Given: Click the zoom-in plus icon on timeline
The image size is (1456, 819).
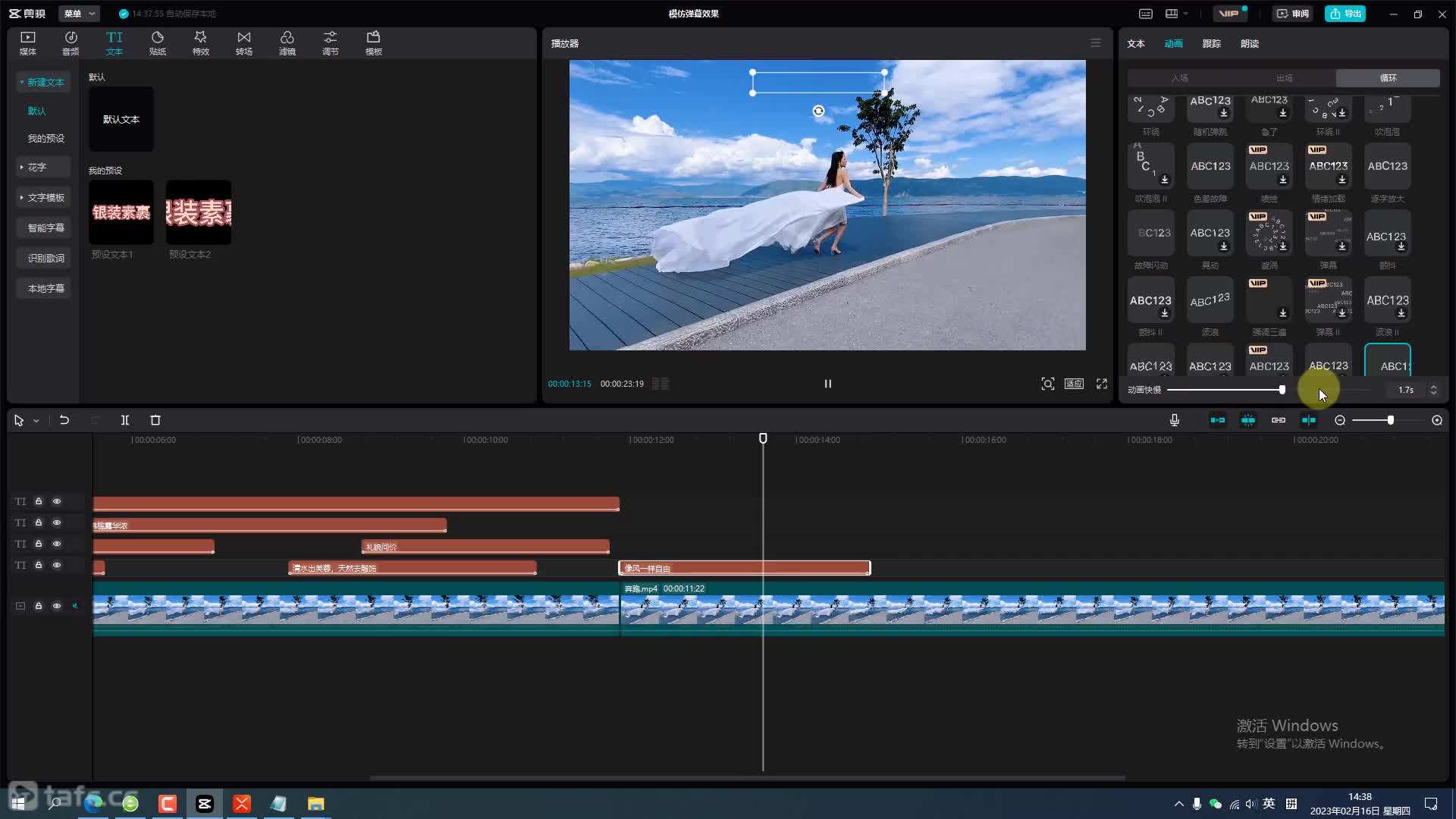Looking at the screenshot, I should point(1437,420).
